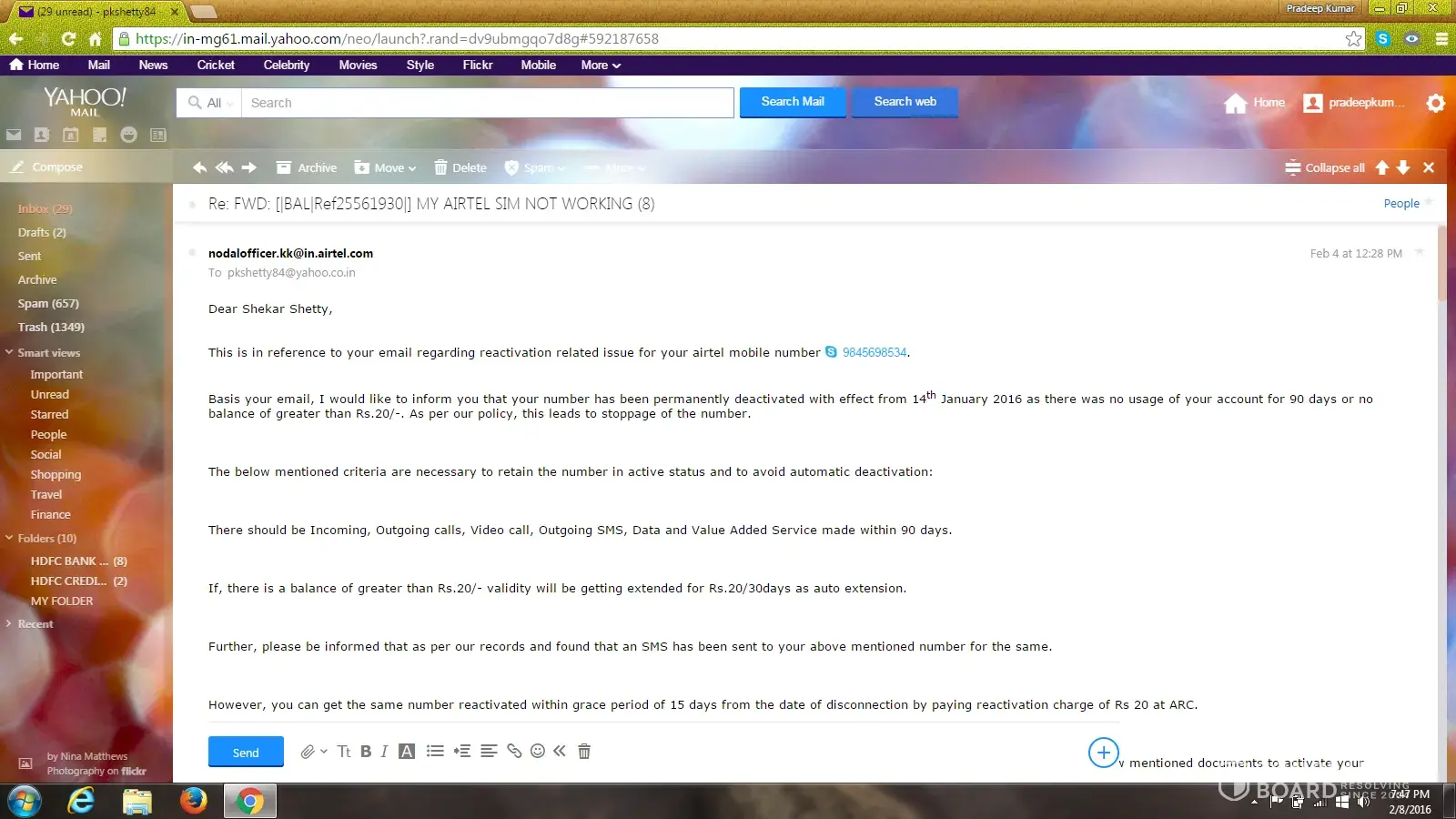Star the message dated Feb 4

point(1420,252)
